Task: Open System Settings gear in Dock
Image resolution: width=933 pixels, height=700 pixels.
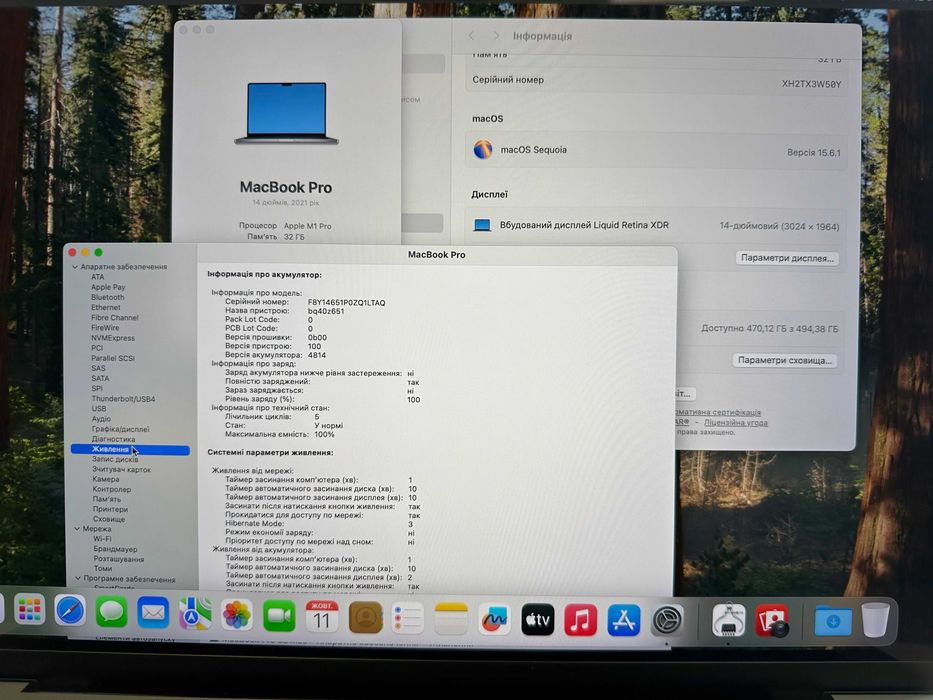Action: (x=668, y=620)
